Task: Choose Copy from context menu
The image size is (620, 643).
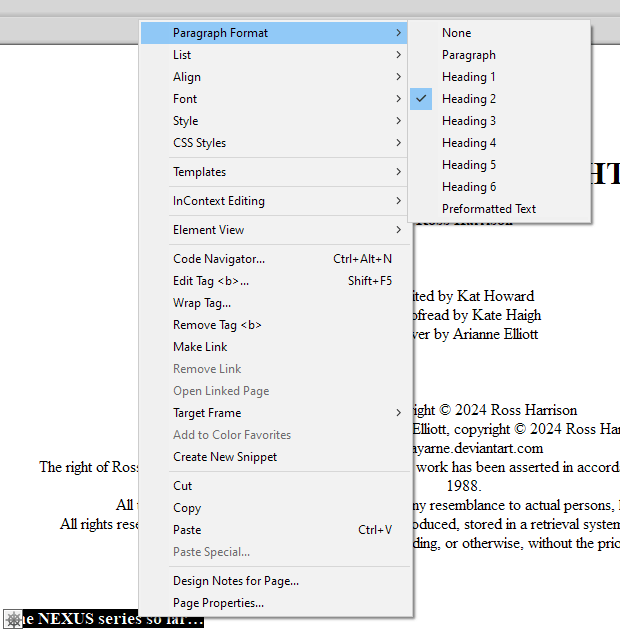Action: (x=187, y=508)
